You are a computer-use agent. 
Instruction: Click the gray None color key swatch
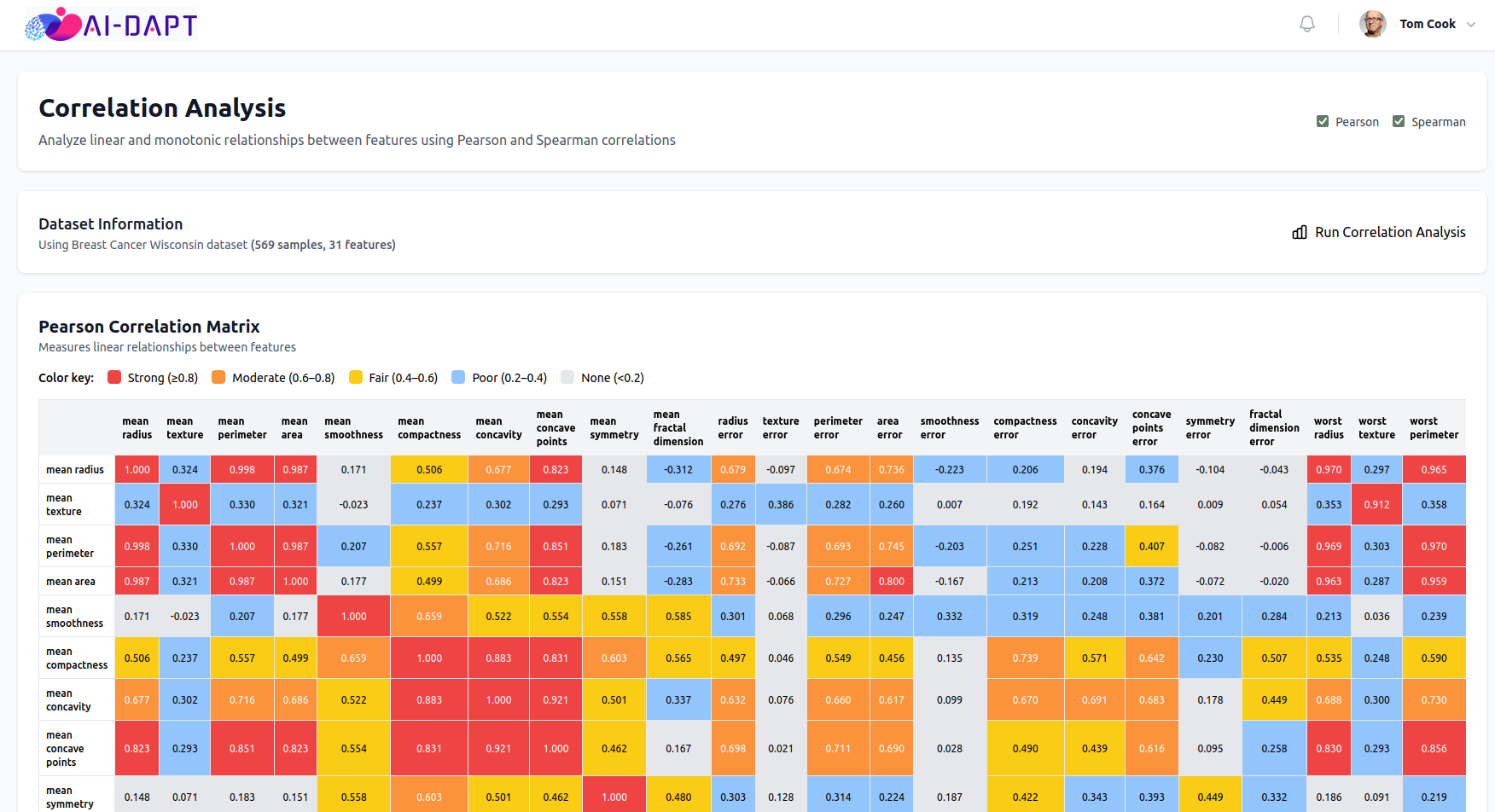(x=567, y=377)
